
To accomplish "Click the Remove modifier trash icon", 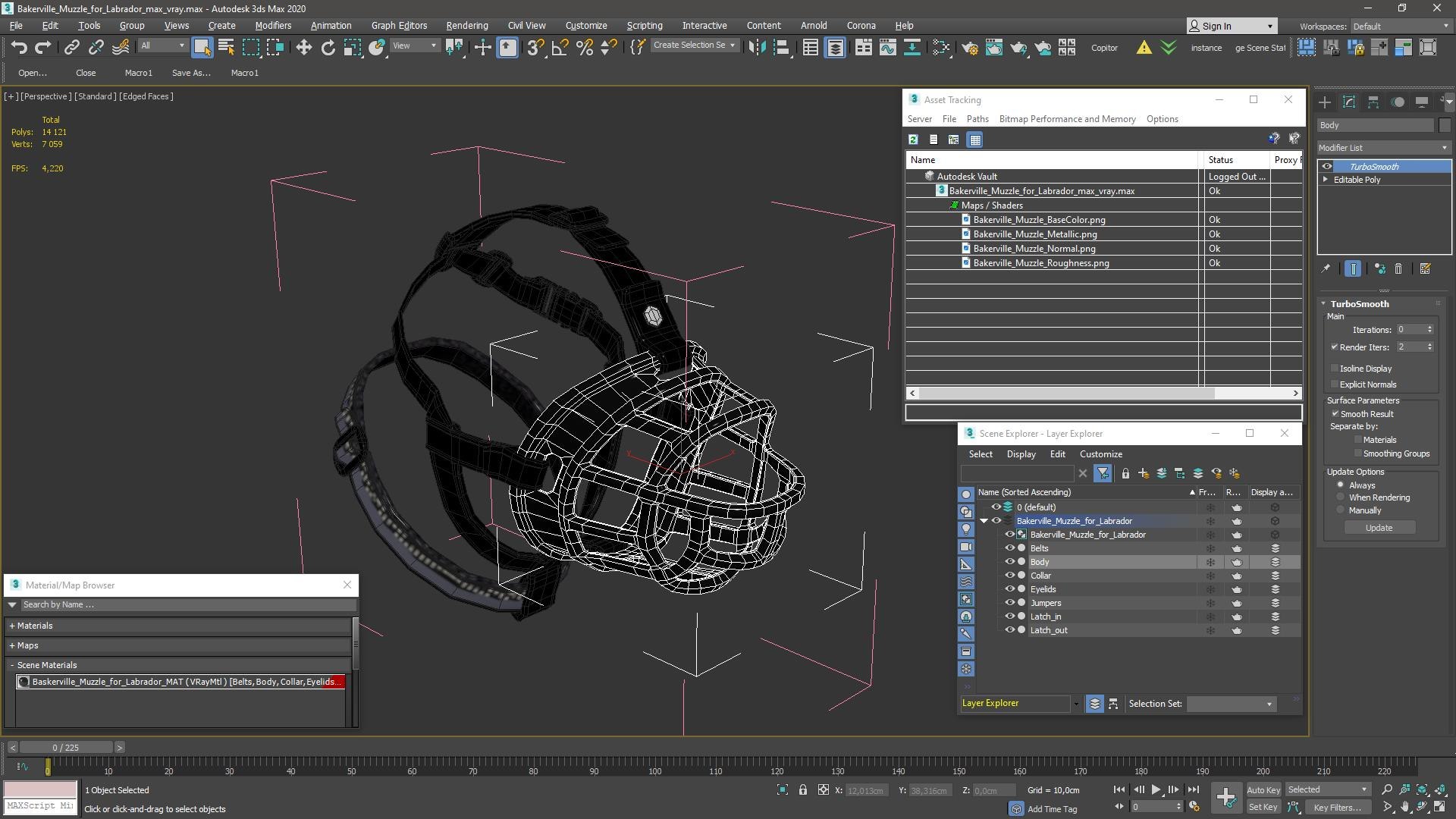I will tap(1398, 268).
